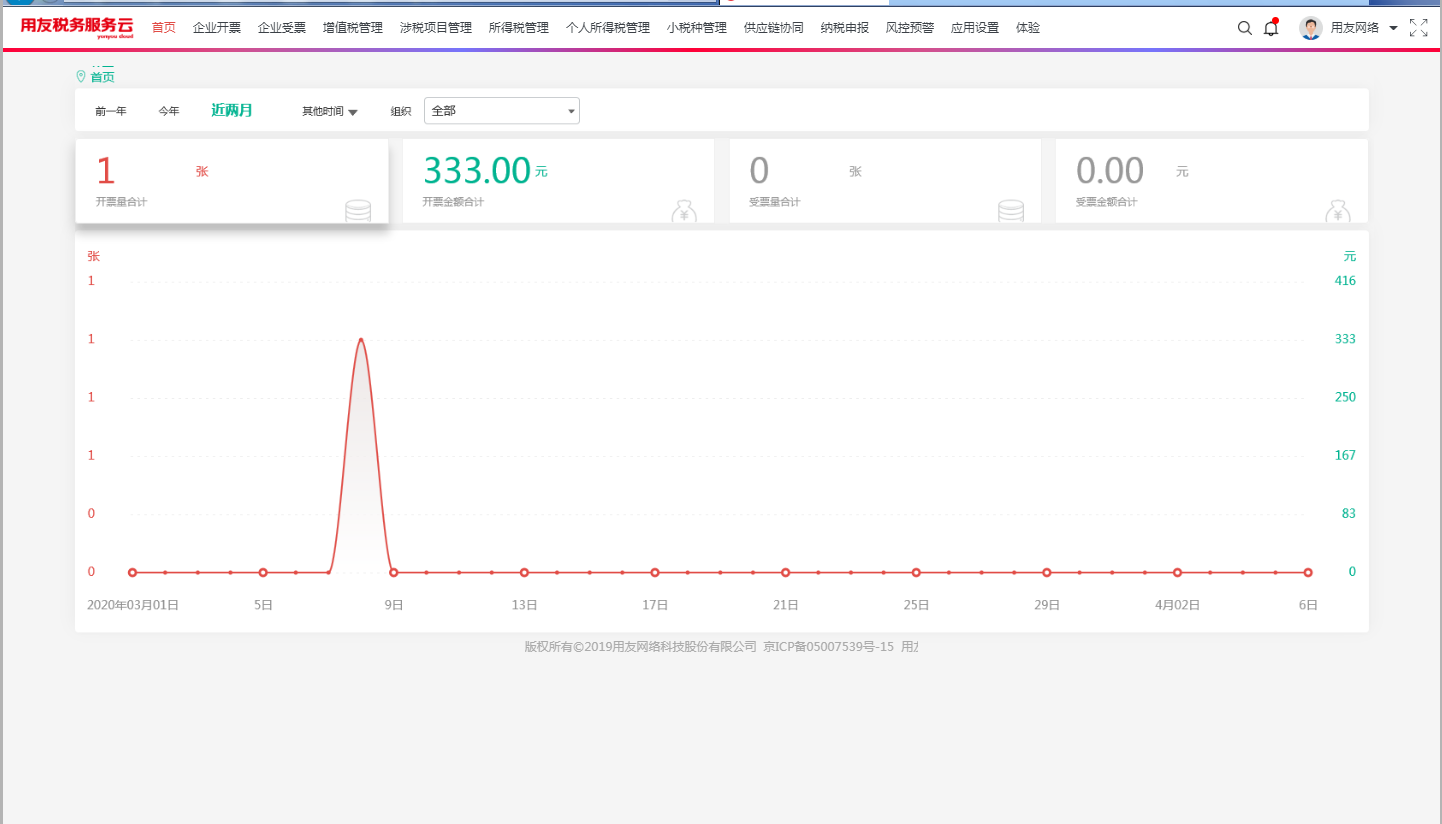Click the 受票金额合计 0.00 card
This screenshot has width=1442, height=824.
coord(1211,181)
